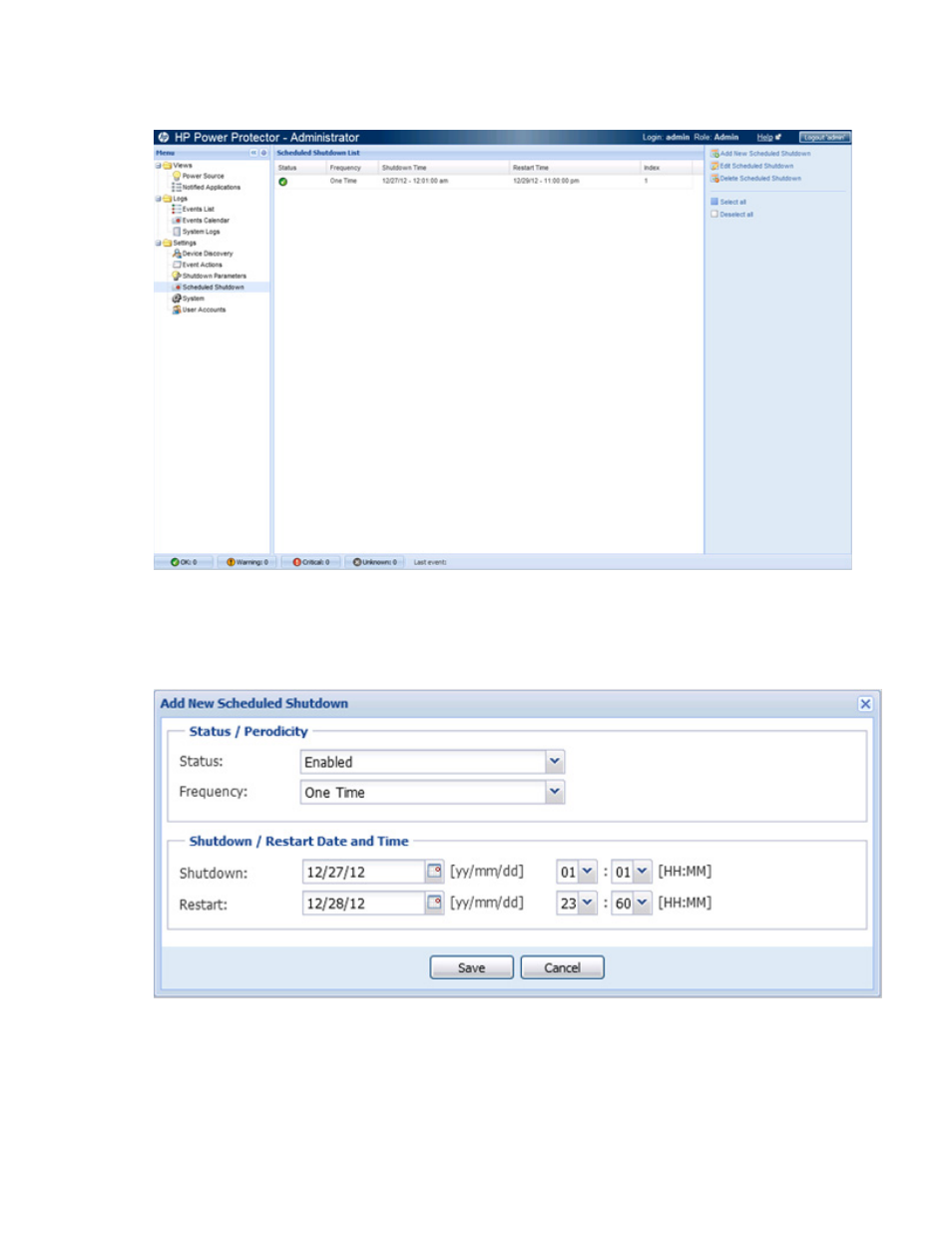Screen dimensions: 952x1233
Task: Click green status icon of shutdown row
Action: [x=283, y=182]
